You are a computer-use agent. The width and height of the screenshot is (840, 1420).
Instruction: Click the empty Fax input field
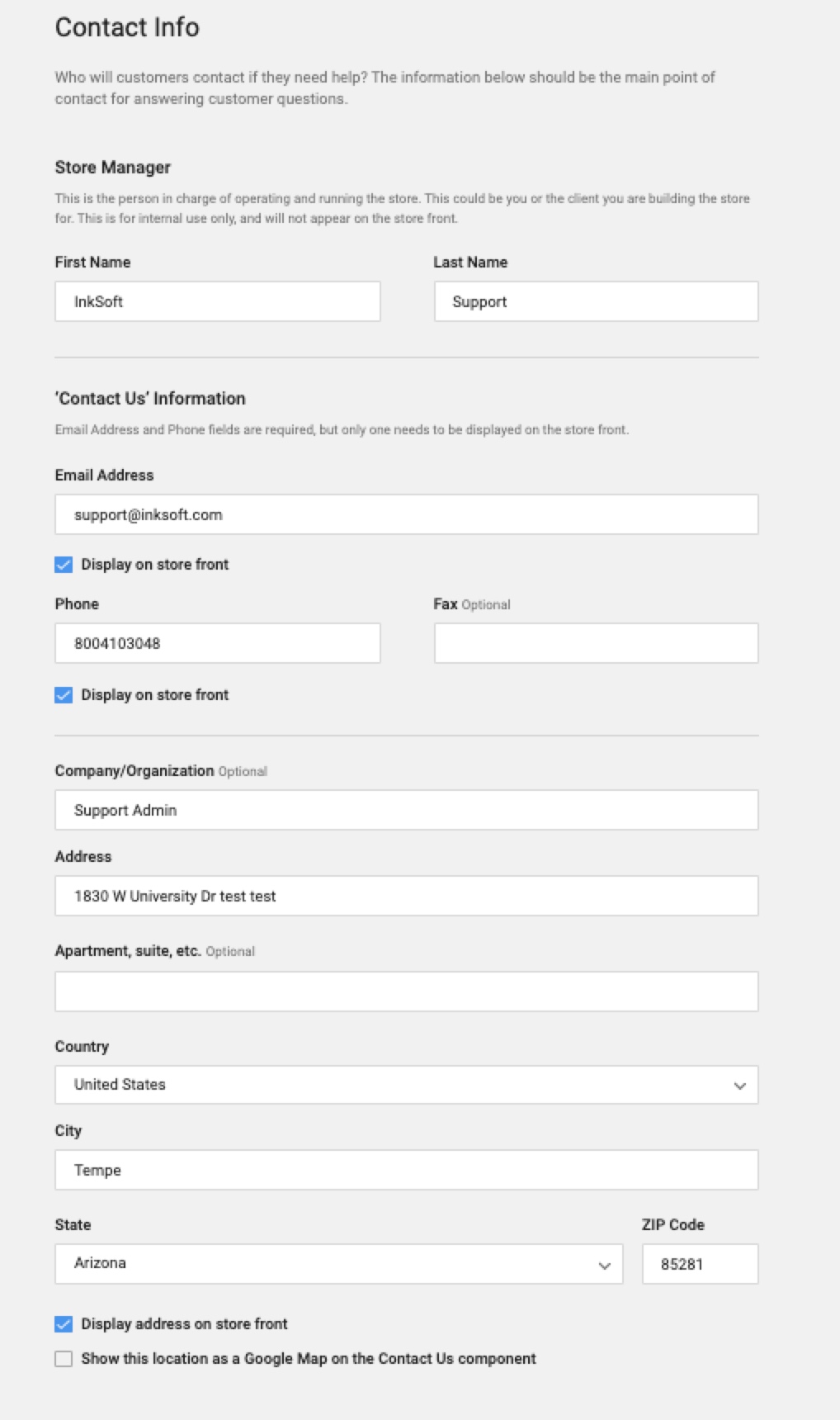[596, 643]
